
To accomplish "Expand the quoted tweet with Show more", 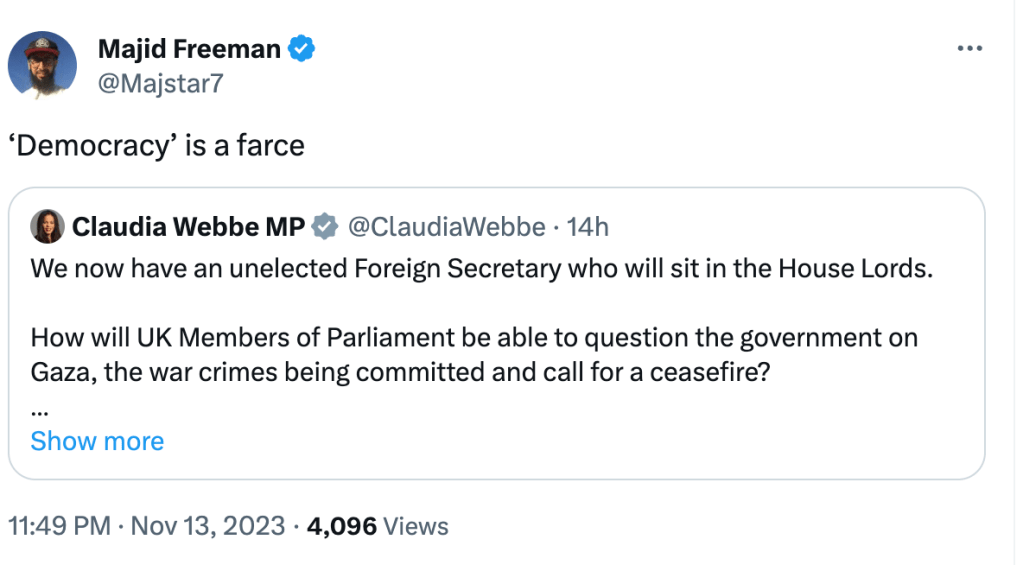I will (97, 441).
